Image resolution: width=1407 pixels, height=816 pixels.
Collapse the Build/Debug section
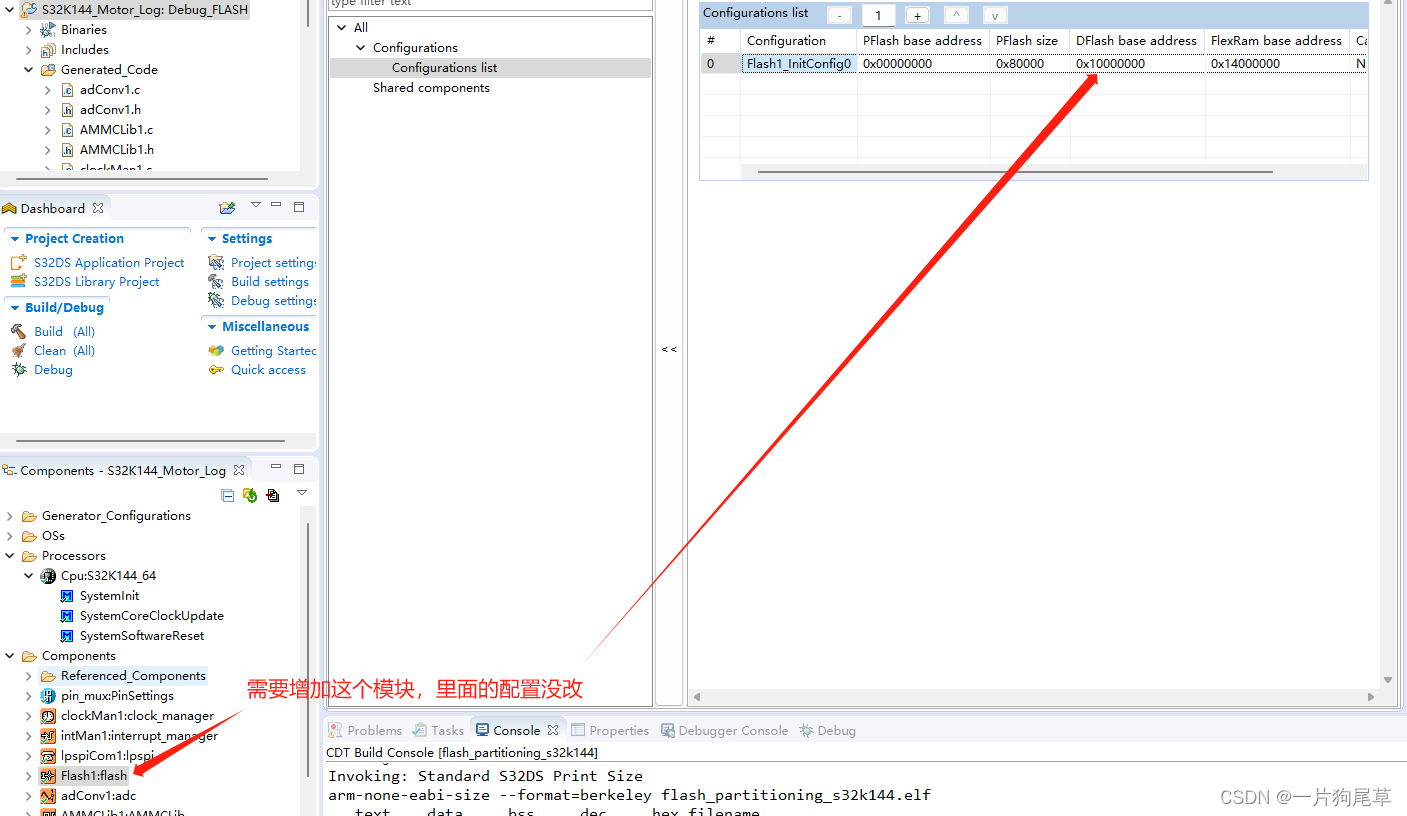click(x=14, y=308)
